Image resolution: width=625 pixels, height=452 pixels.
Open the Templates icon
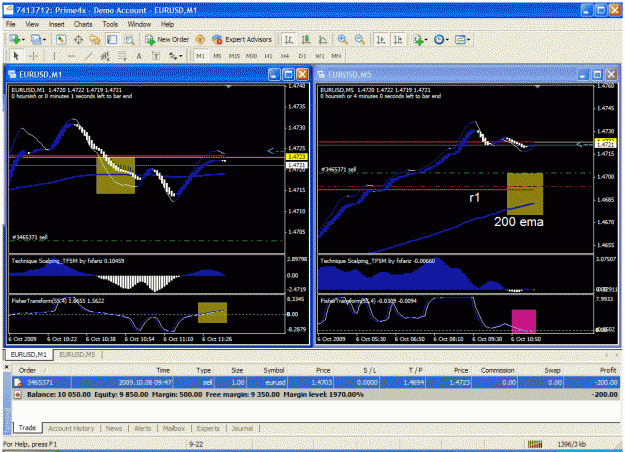(x=460, y=39)
